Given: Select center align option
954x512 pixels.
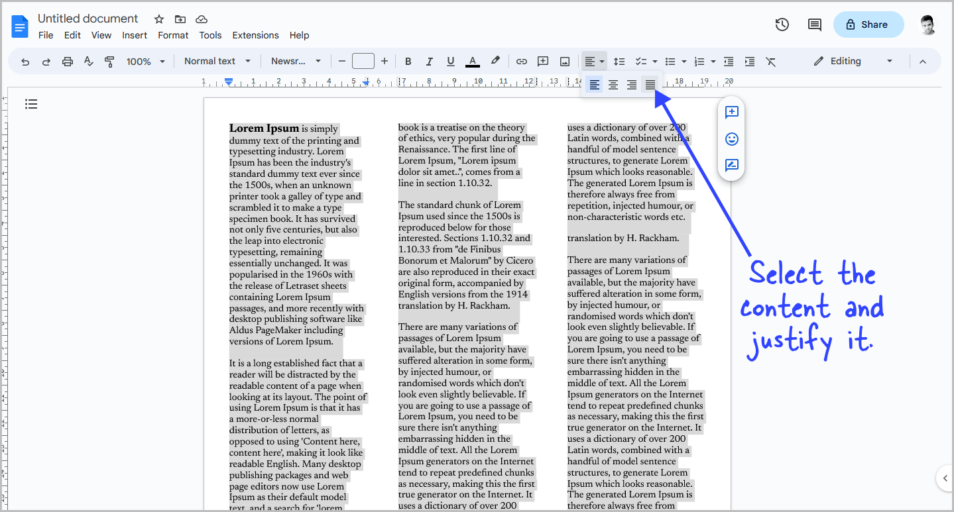Looking at the screenshot, I should tap(613, 85).
